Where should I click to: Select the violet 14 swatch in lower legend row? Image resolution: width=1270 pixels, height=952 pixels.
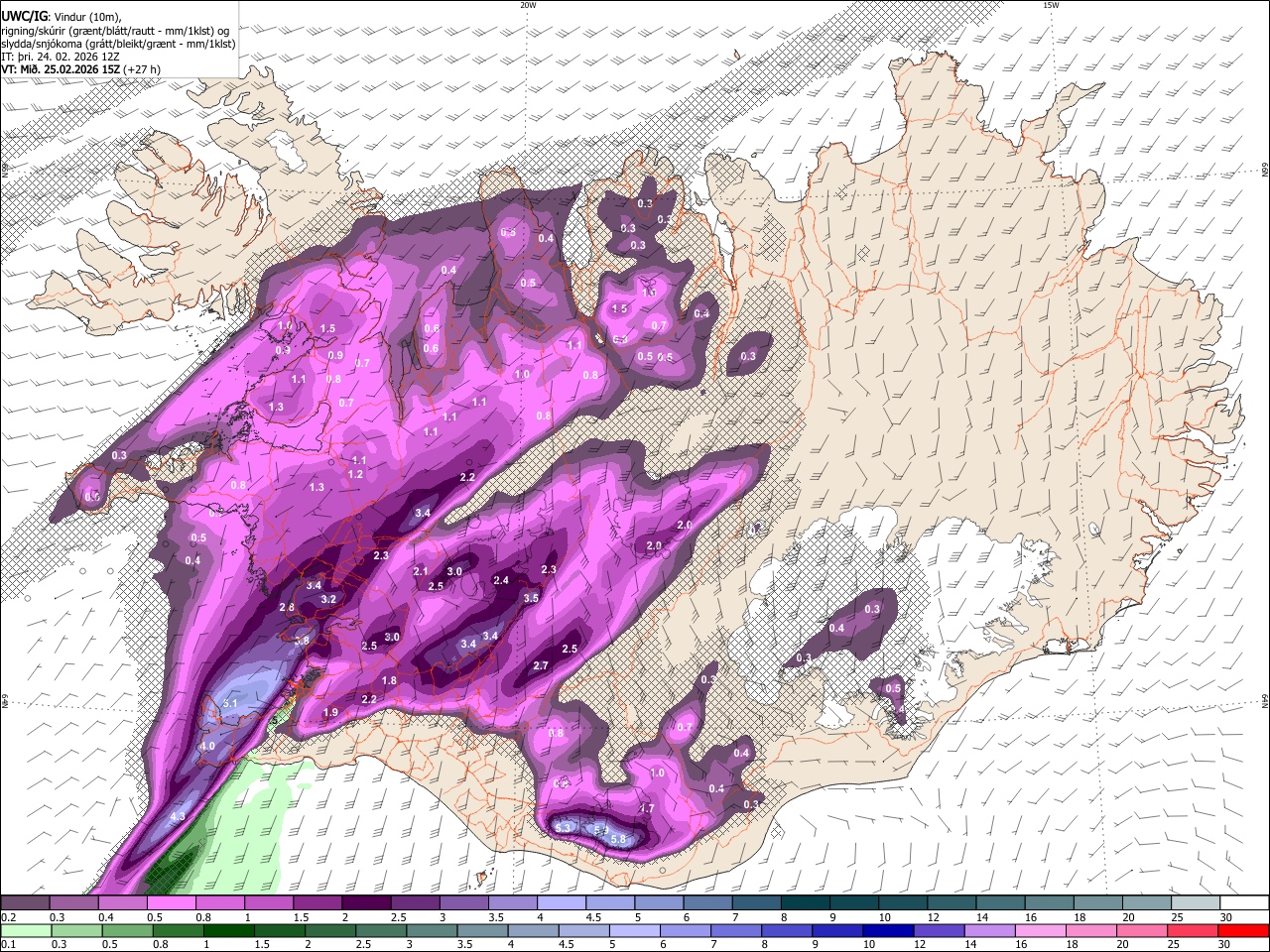pyautogui.click(x=989, y=930)
